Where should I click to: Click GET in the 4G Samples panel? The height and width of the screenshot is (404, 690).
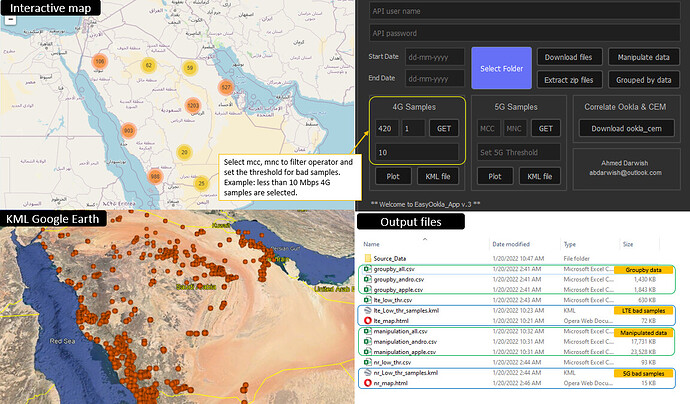coord(444,129)
